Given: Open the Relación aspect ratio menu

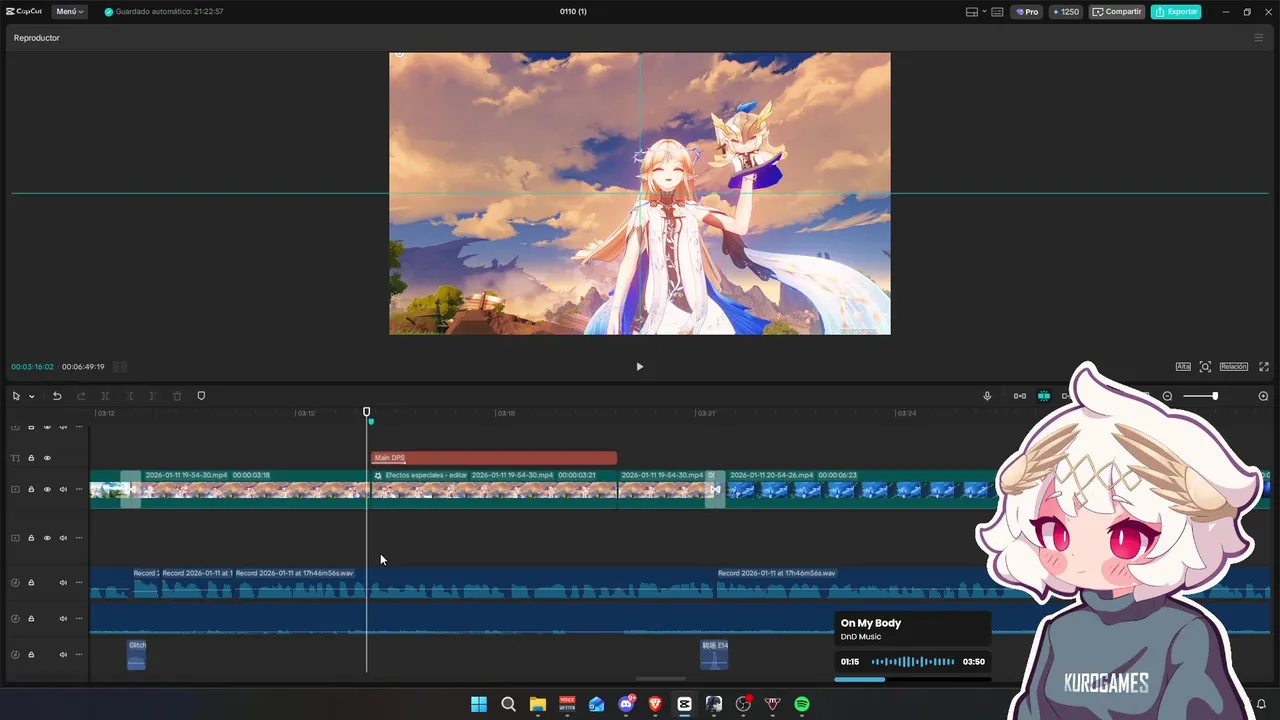Looking at the screenshot, I should pos(1233,367).
